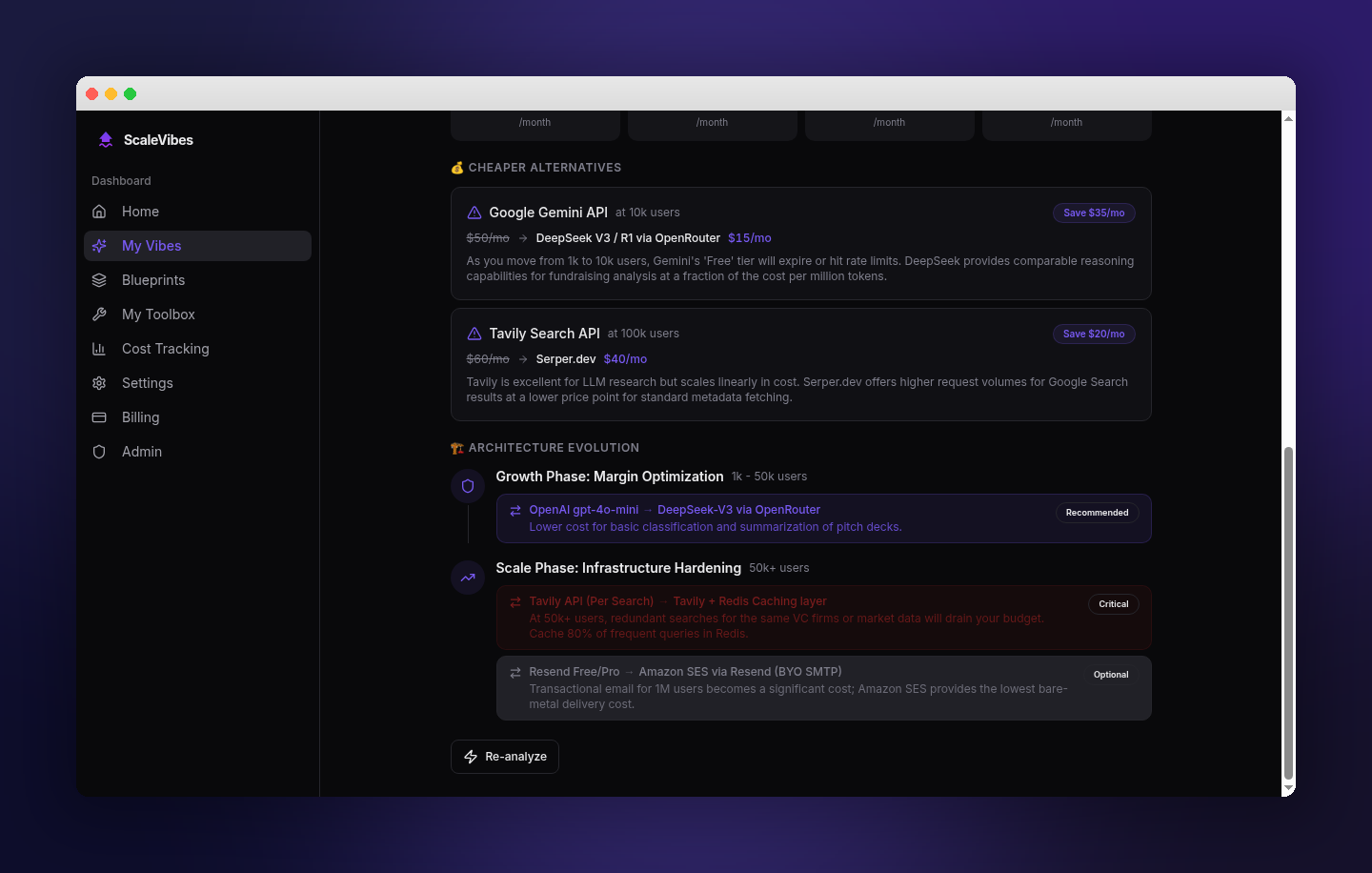The width and height of the screenshot is (1372, 873).
Task: Click the Settings gear icon
Action: pos(100,382)
